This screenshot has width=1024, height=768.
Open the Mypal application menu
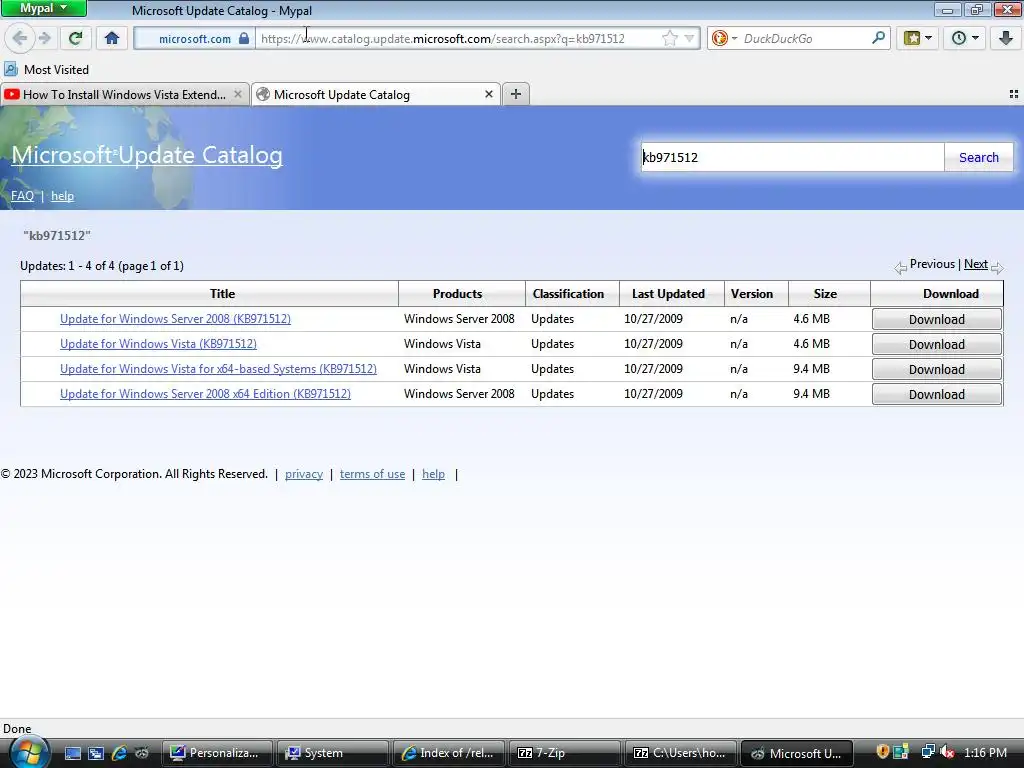[x=44, y=8]
